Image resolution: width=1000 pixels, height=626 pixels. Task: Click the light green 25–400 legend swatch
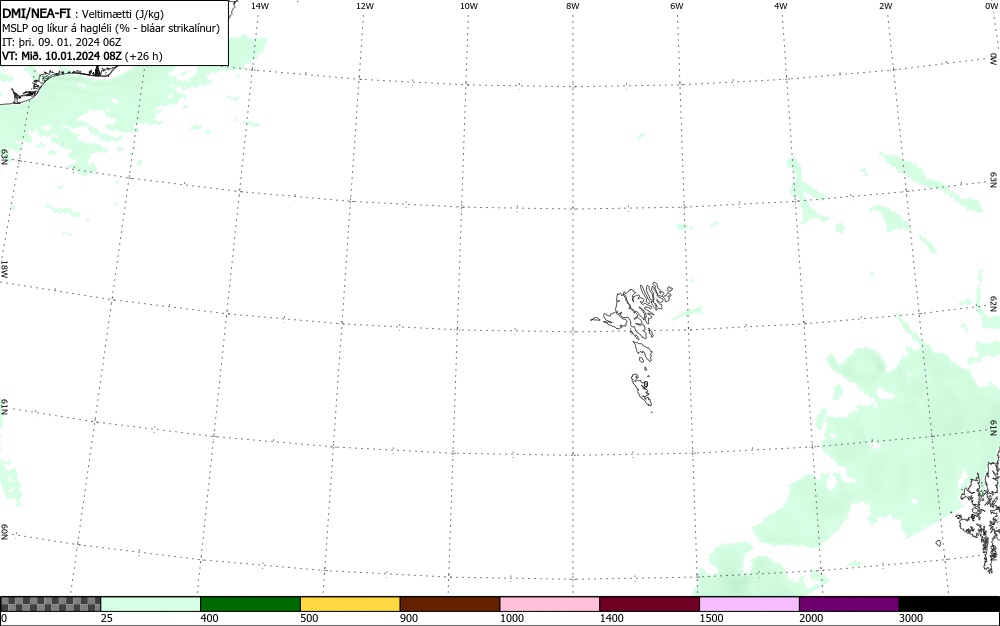[x=151, y=604]
